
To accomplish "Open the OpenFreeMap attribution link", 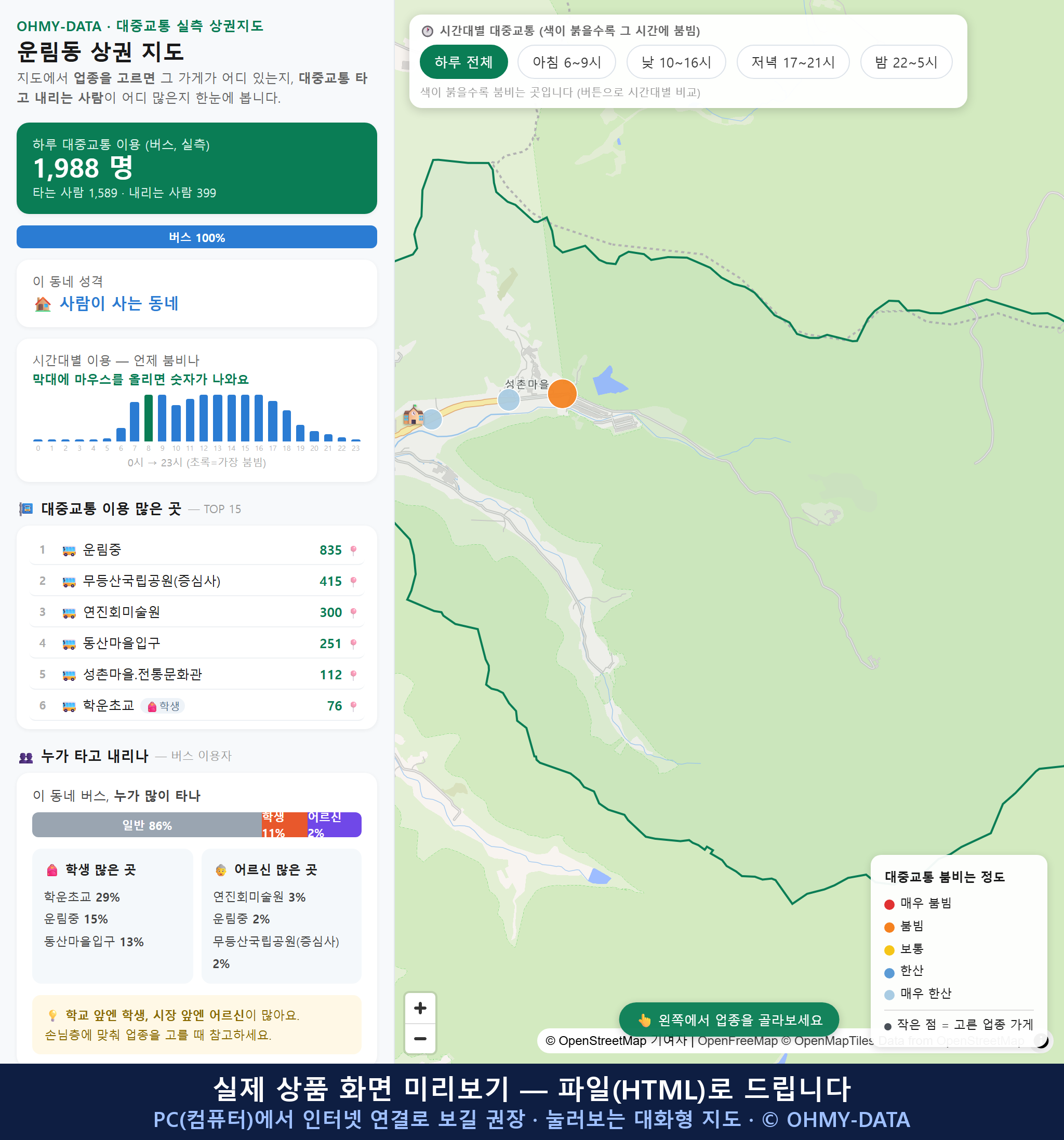I will point(738,1040).
